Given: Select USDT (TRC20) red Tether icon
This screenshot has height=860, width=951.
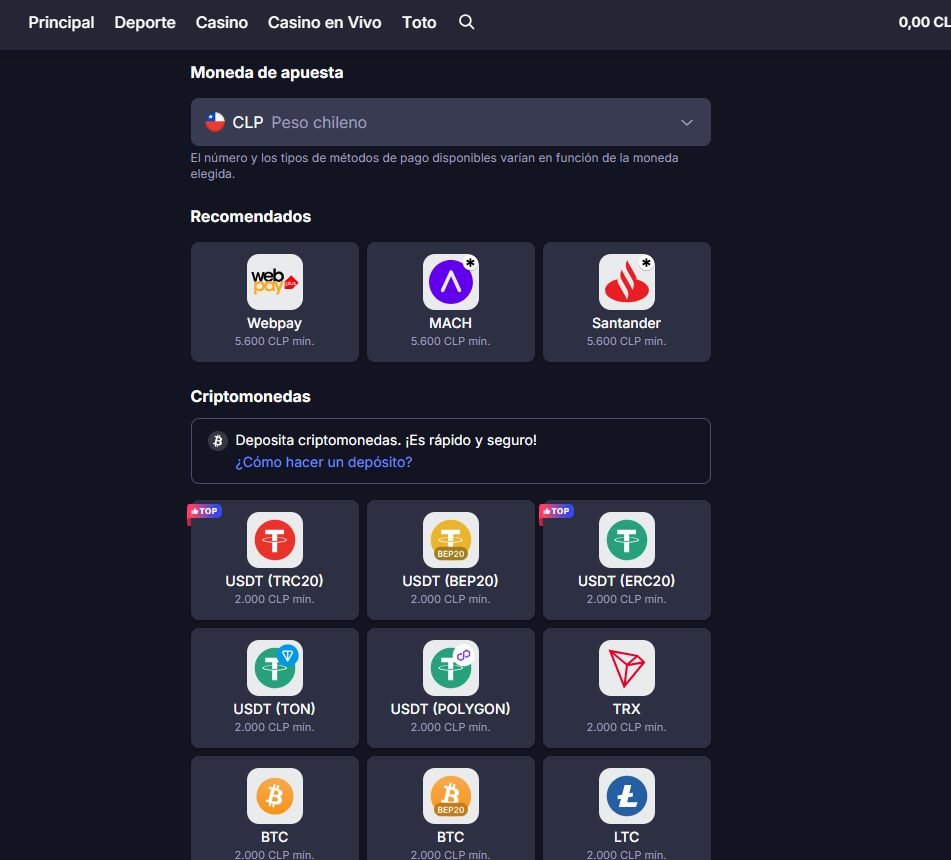Looking at the screenshot, I should (x=275, y=540).
